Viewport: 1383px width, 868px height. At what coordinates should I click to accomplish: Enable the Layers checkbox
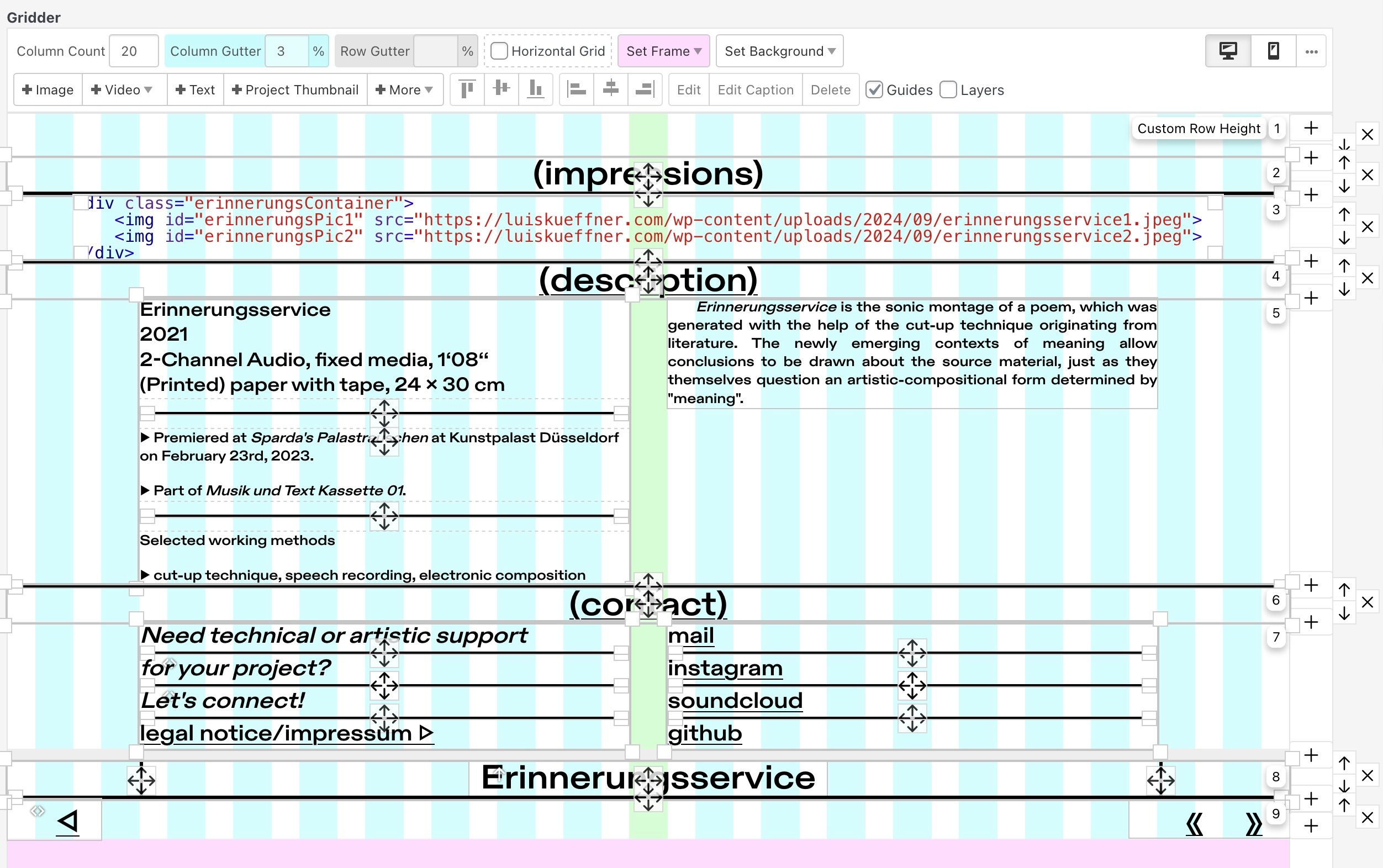pos(948,90)
